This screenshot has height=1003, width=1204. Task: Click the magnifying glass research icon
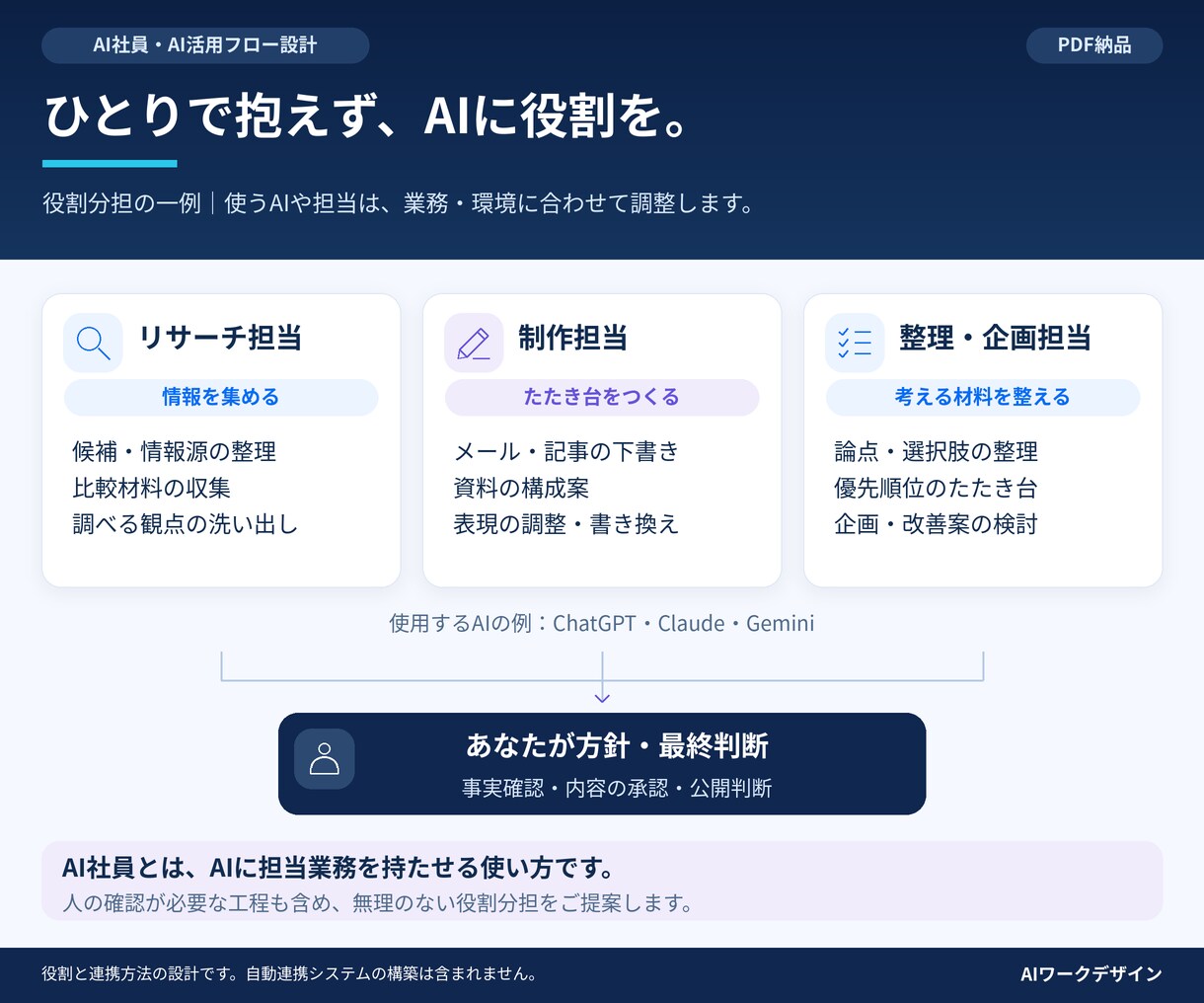pyautogui.click(x=93, y=343)
